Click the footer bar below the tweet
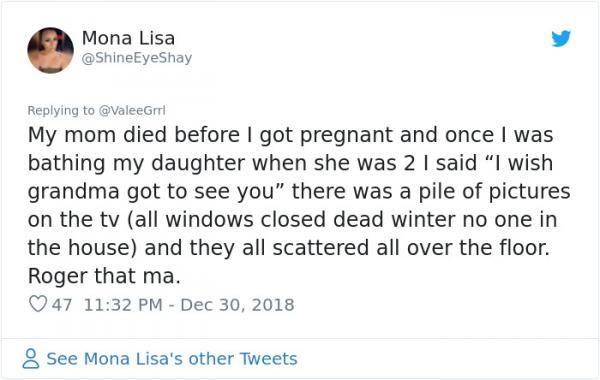The image size is (600, 380). (x=300, y=359)
